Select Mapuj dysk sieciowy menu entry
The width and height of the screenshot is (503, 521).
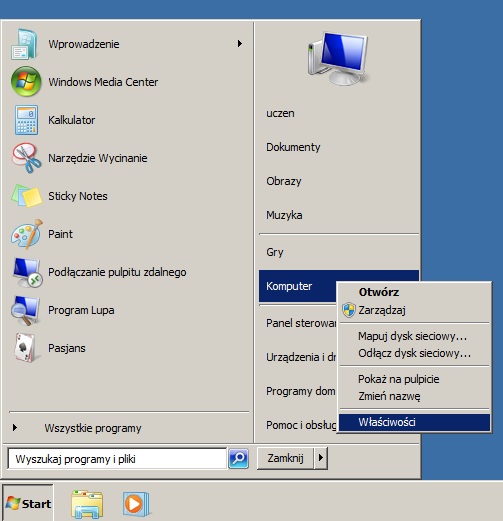tap(412, 336)
